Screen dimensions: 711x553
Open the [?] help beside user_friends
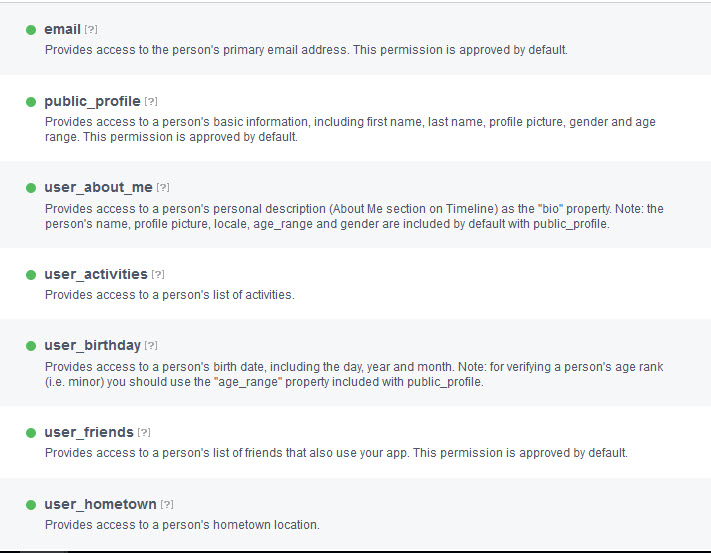click(144, 433)
